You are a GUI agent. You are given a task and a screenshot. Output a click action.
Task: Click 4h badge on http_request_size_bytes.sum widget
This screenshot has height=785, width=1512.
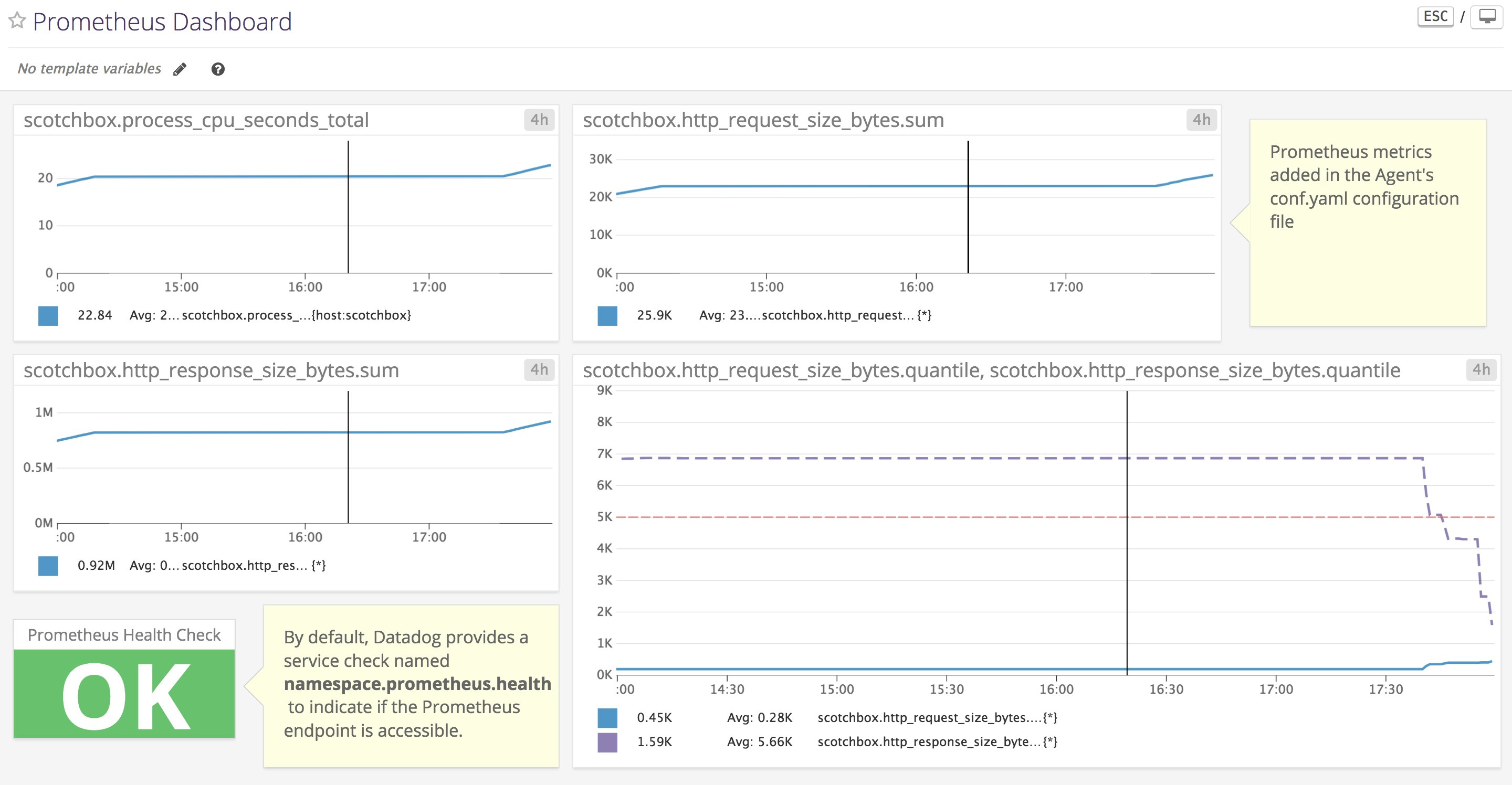[x=1201, y=120]
